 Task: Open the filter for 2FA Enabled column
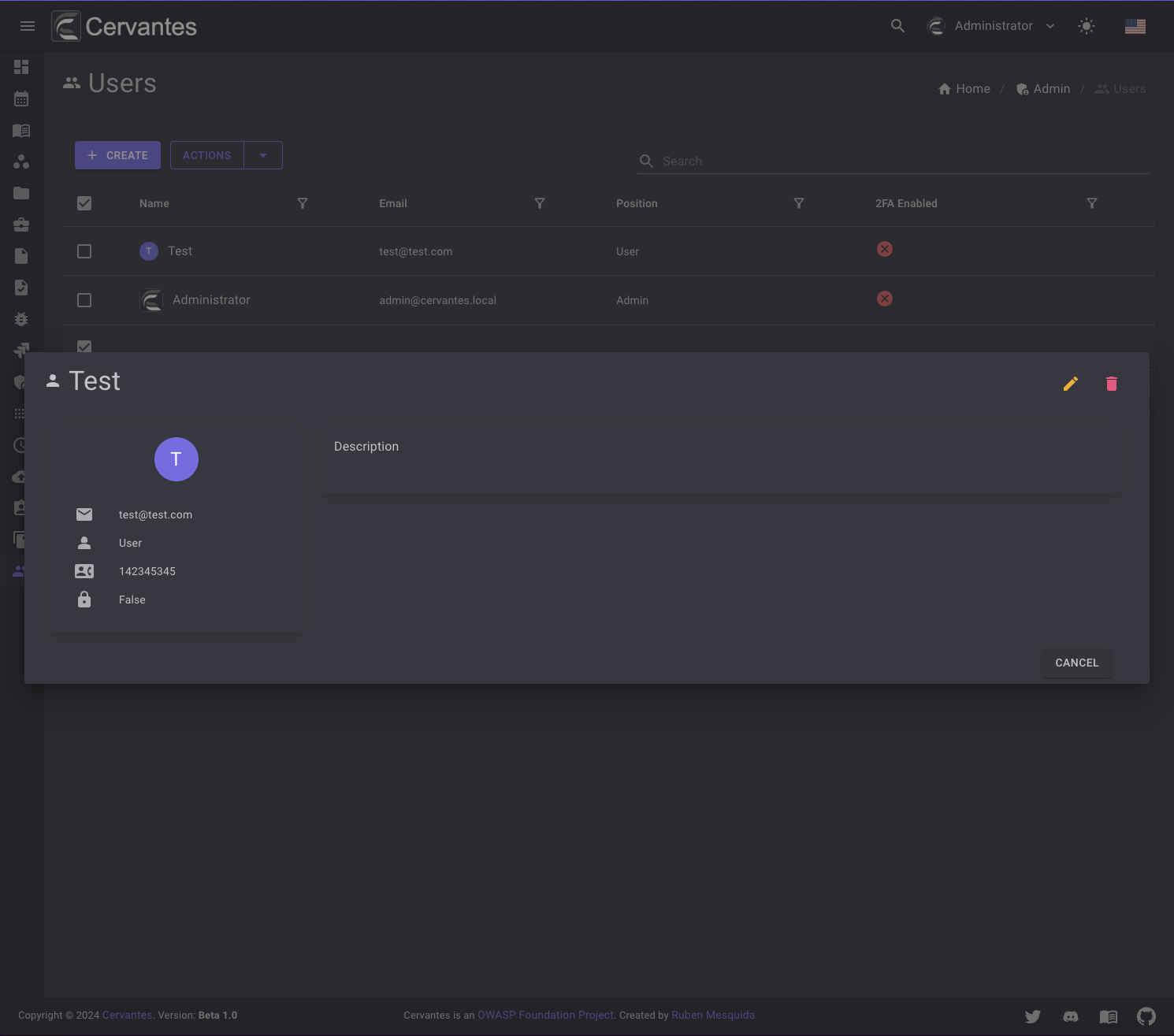[1092, 203]
